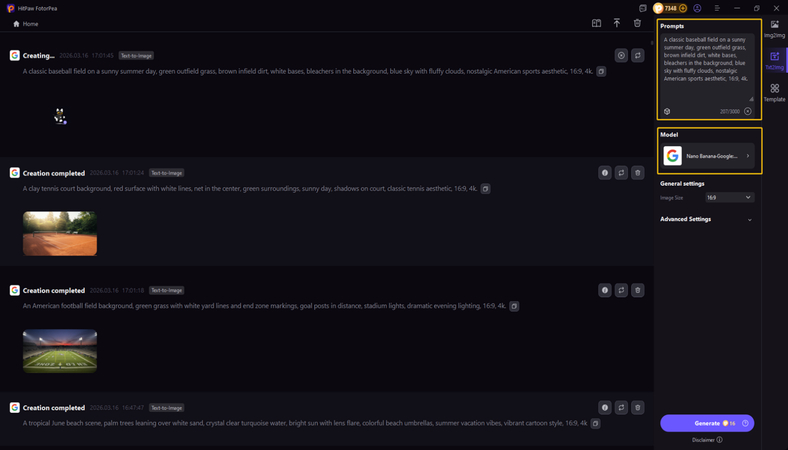Screen dimensions: 788x450
Task: Open the Template panel
Action: (x=775, y=92)
